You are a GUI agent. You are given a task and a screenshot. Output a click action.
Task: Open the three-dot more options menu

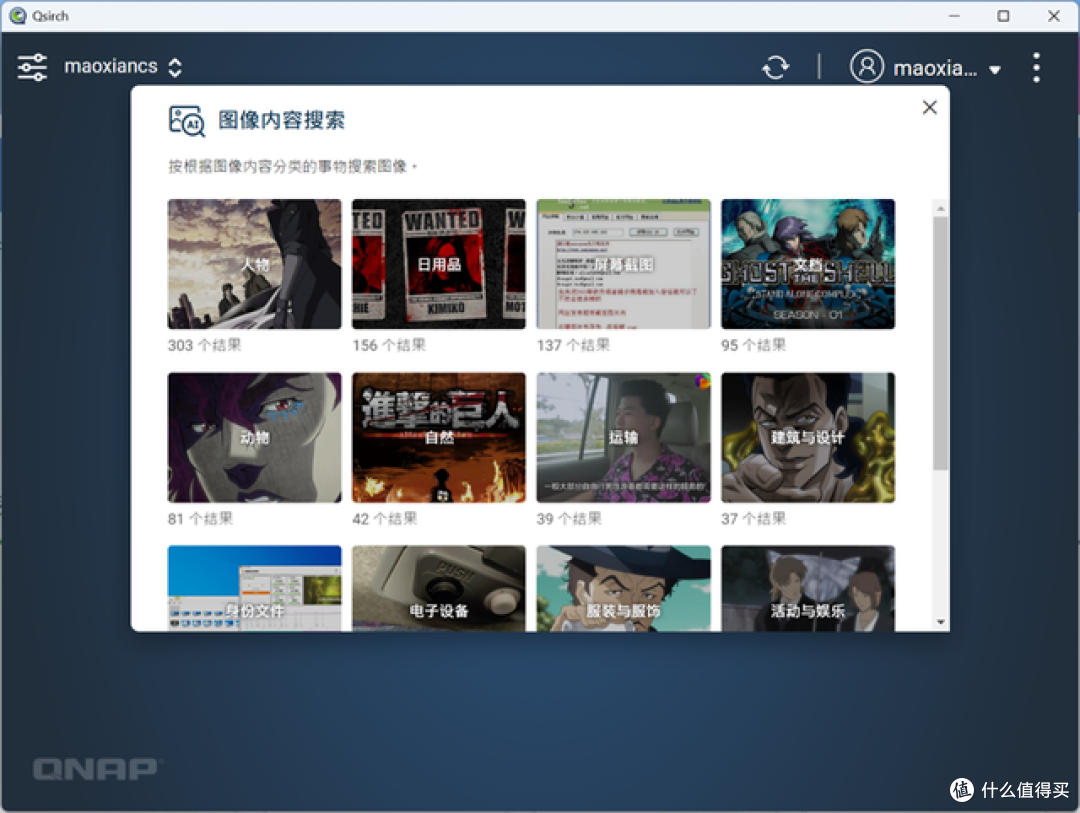coord(1036,68)
